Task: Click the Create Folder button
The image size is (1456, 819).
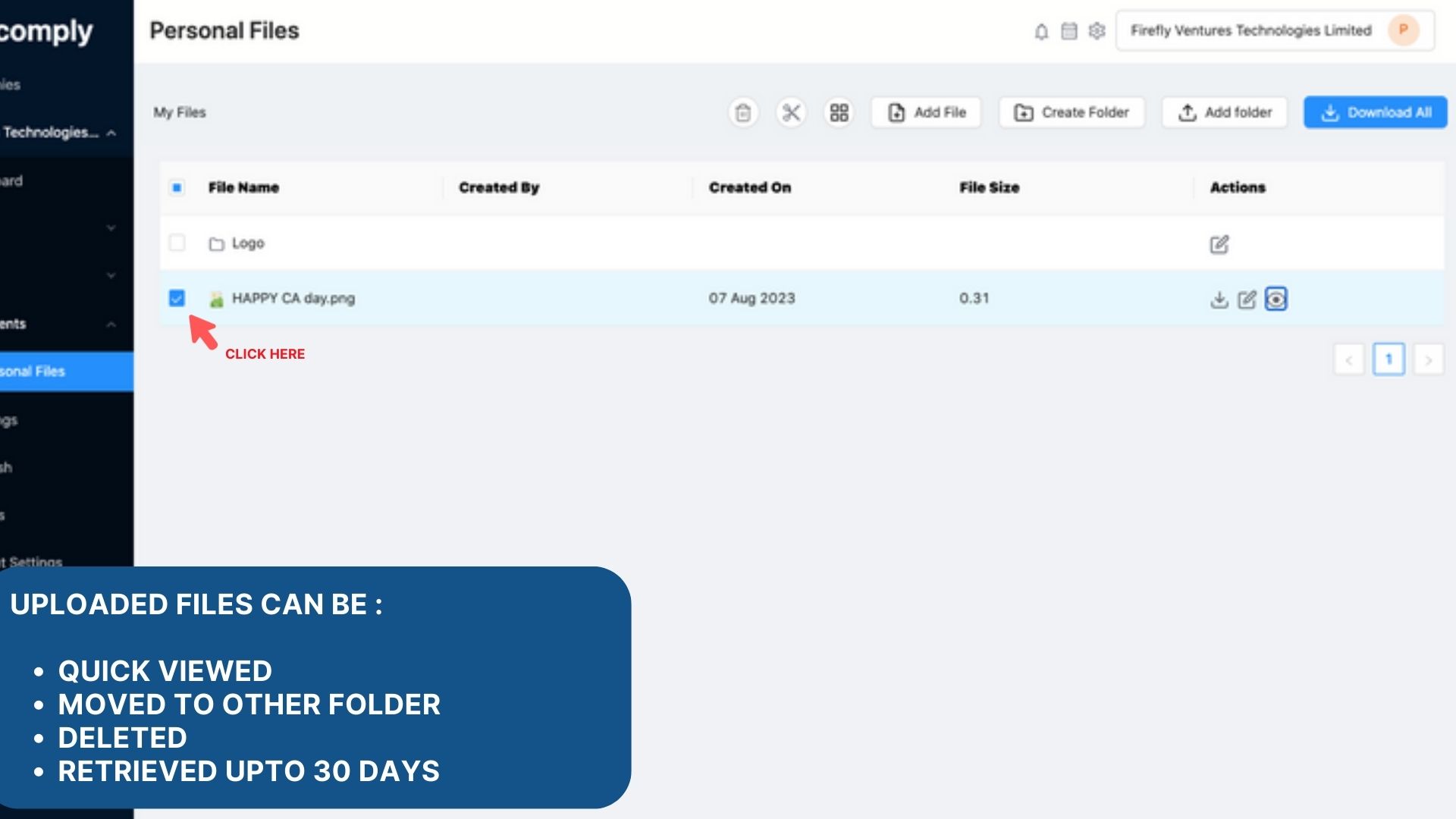Action: pos(1072,113)
